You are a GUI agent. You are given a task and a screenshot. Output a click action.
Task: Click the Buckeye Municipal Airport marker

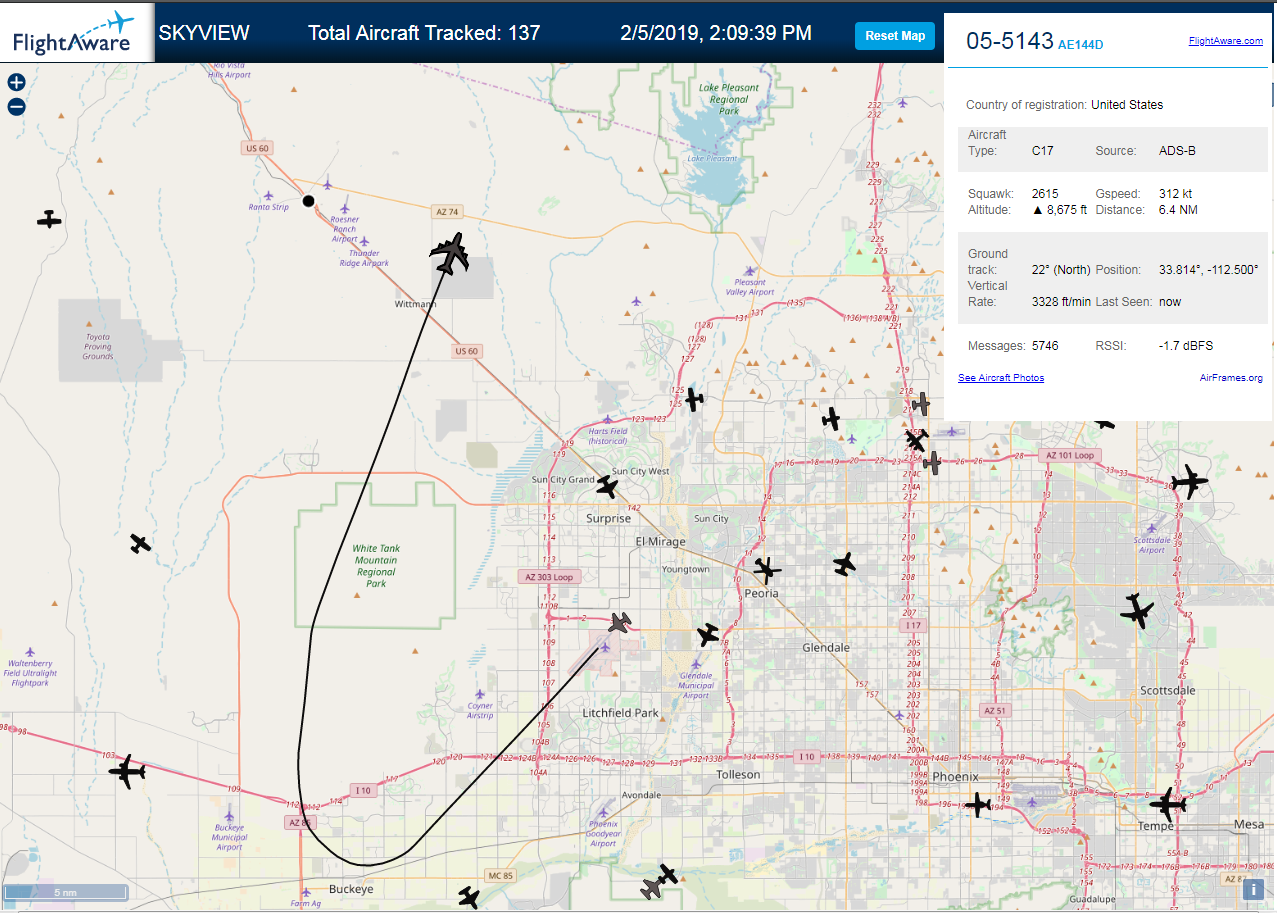229,815
